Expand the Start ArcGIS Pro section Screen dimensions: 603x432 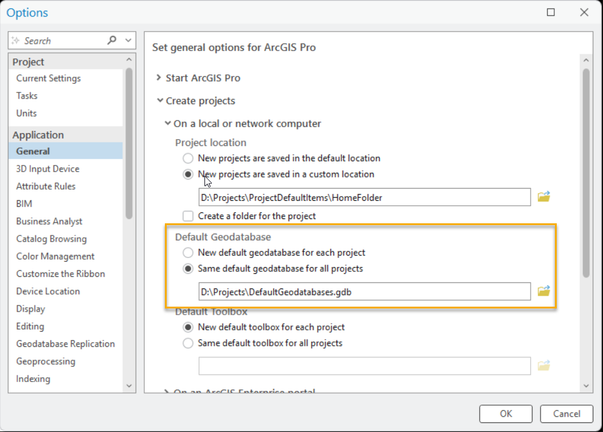pos(158,78)
